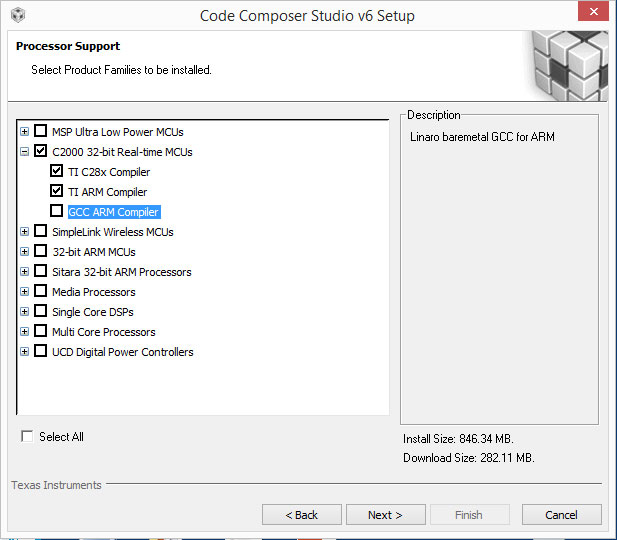Select the Single Core DSPs label
Viewport: 617px width, 540px height.
tap(93, 312)
